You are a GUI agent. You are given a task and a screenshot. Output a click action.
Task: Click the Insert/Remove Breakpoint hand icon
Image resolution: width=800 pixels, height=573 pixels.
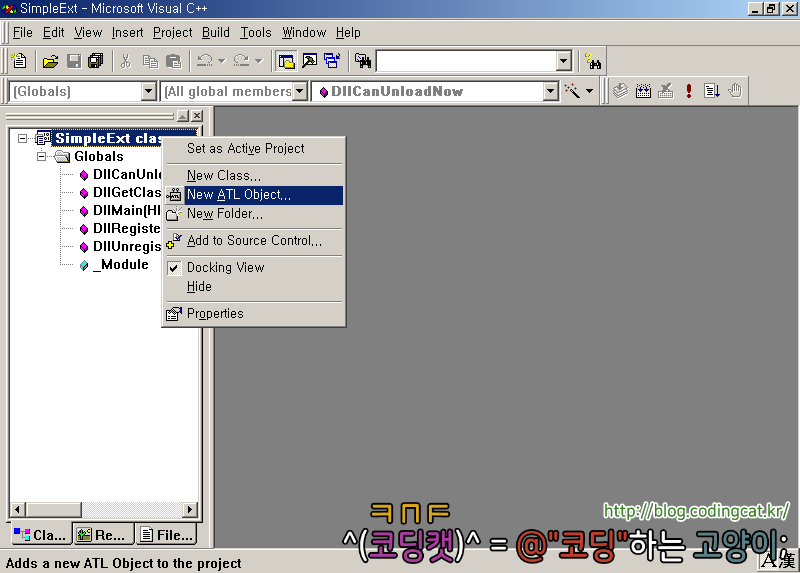tap(735, 91)
